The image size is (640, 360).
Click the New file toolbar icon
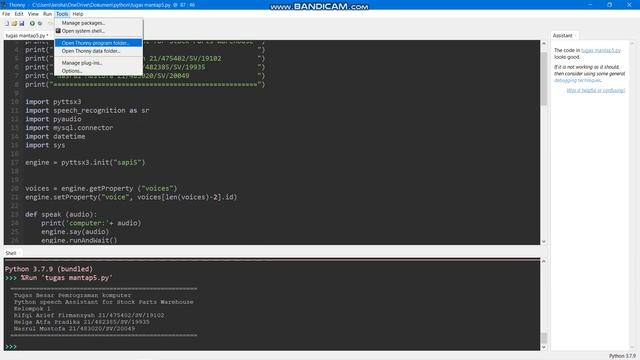(7, 24)
